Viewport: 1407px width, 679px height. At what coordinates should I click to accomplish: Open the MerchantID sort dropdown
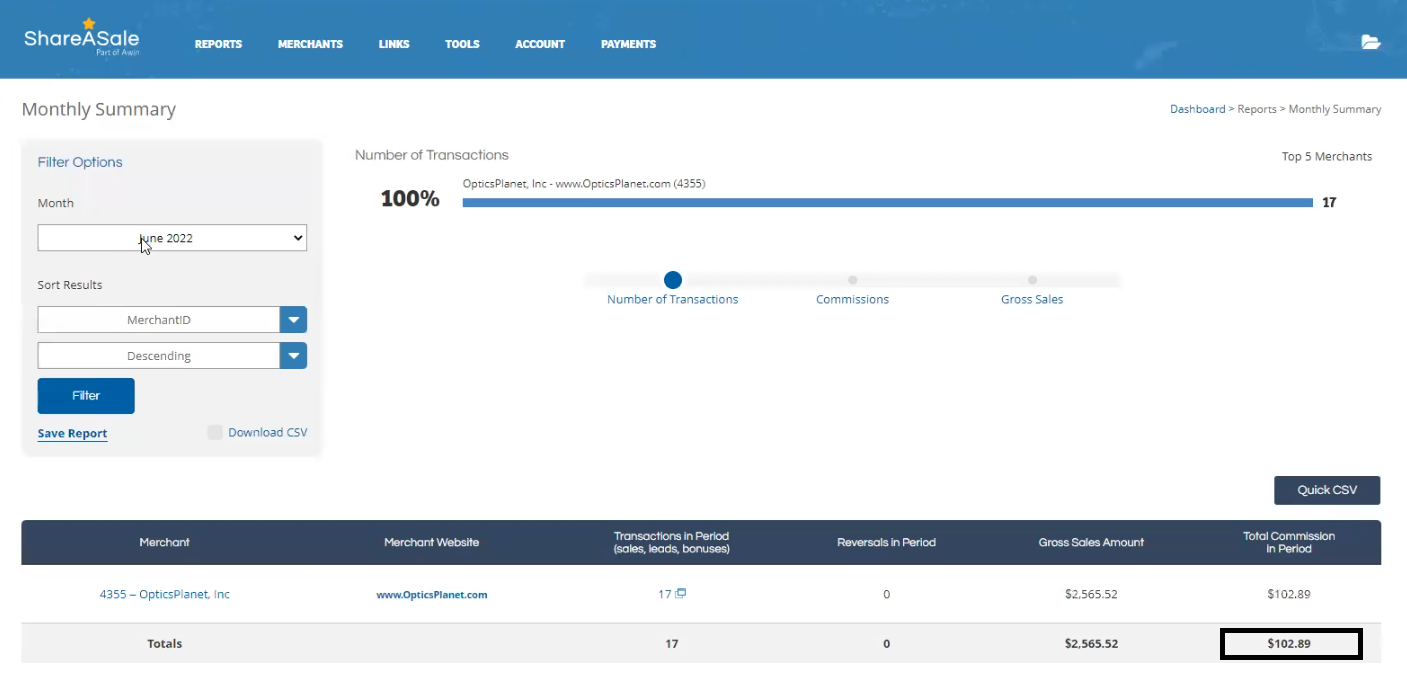[172, 320]
